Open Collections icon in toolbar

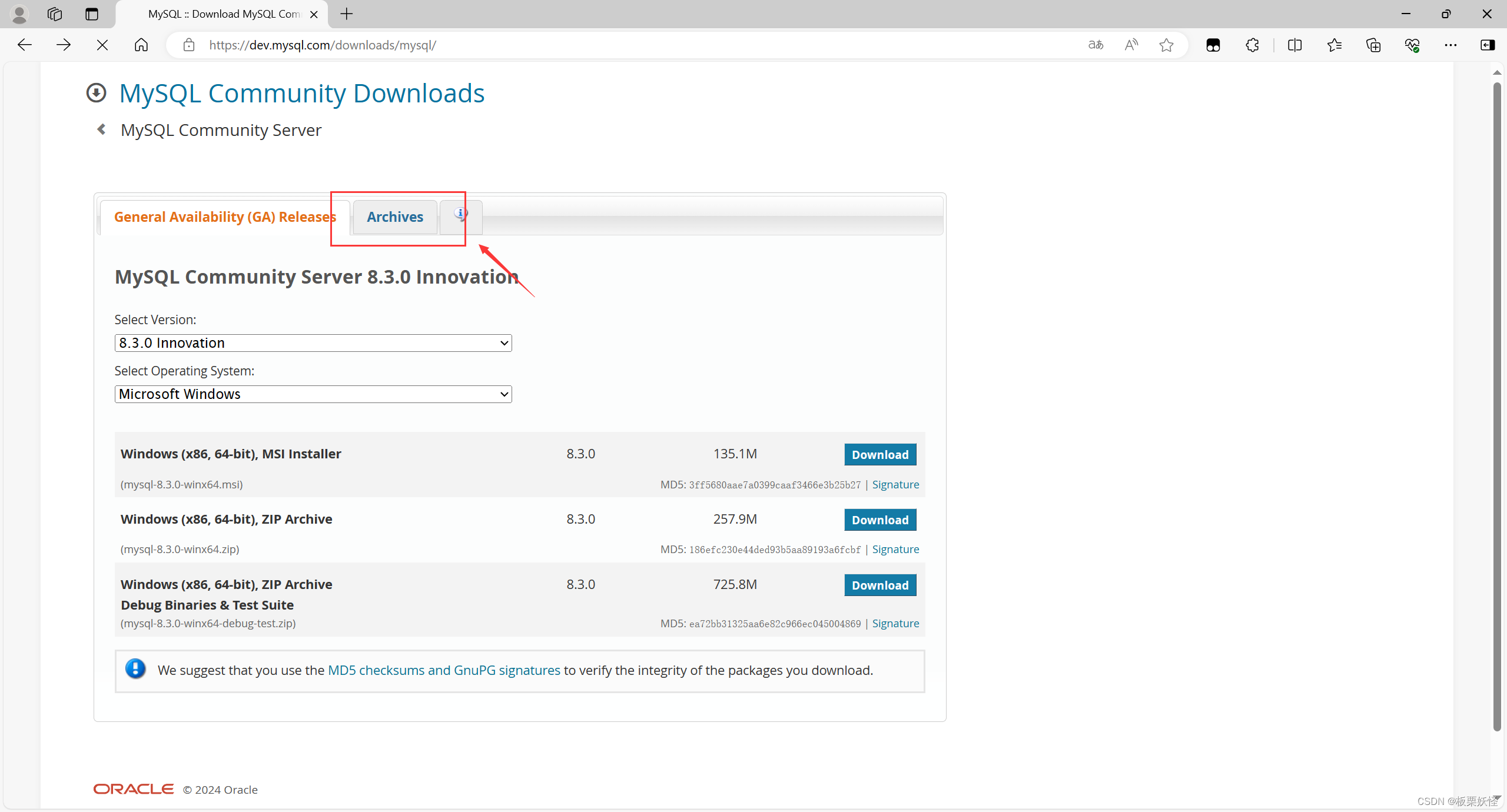[1373, 45]
